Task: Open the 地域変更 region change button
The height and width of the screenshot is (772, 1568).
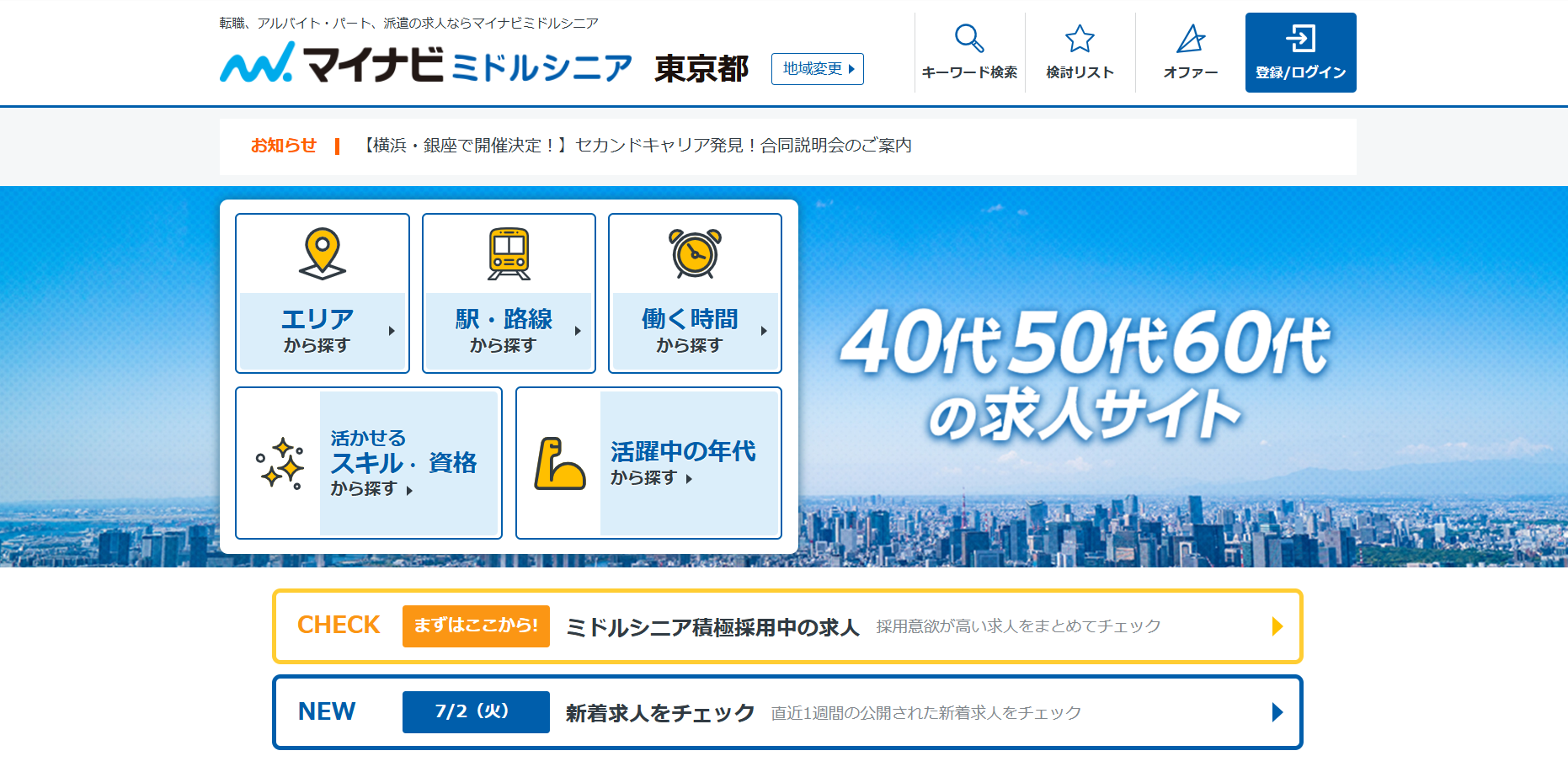Action: (x=817, y=69)
